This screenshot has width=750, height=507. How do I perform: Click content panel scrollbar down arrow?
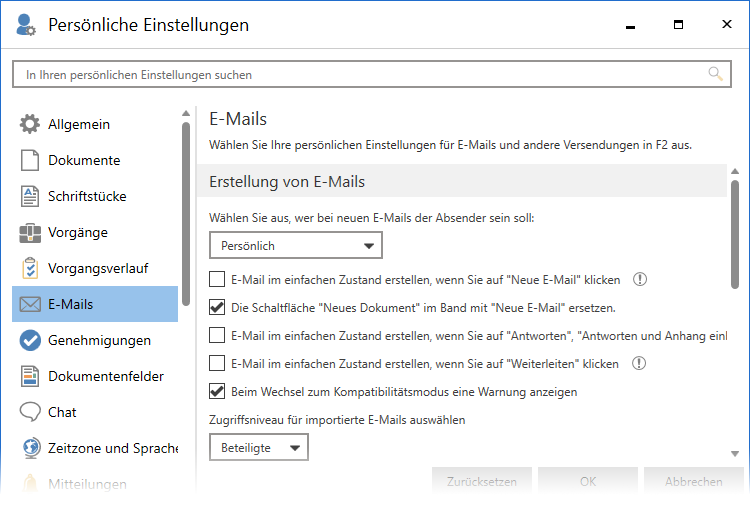(735, 453)
